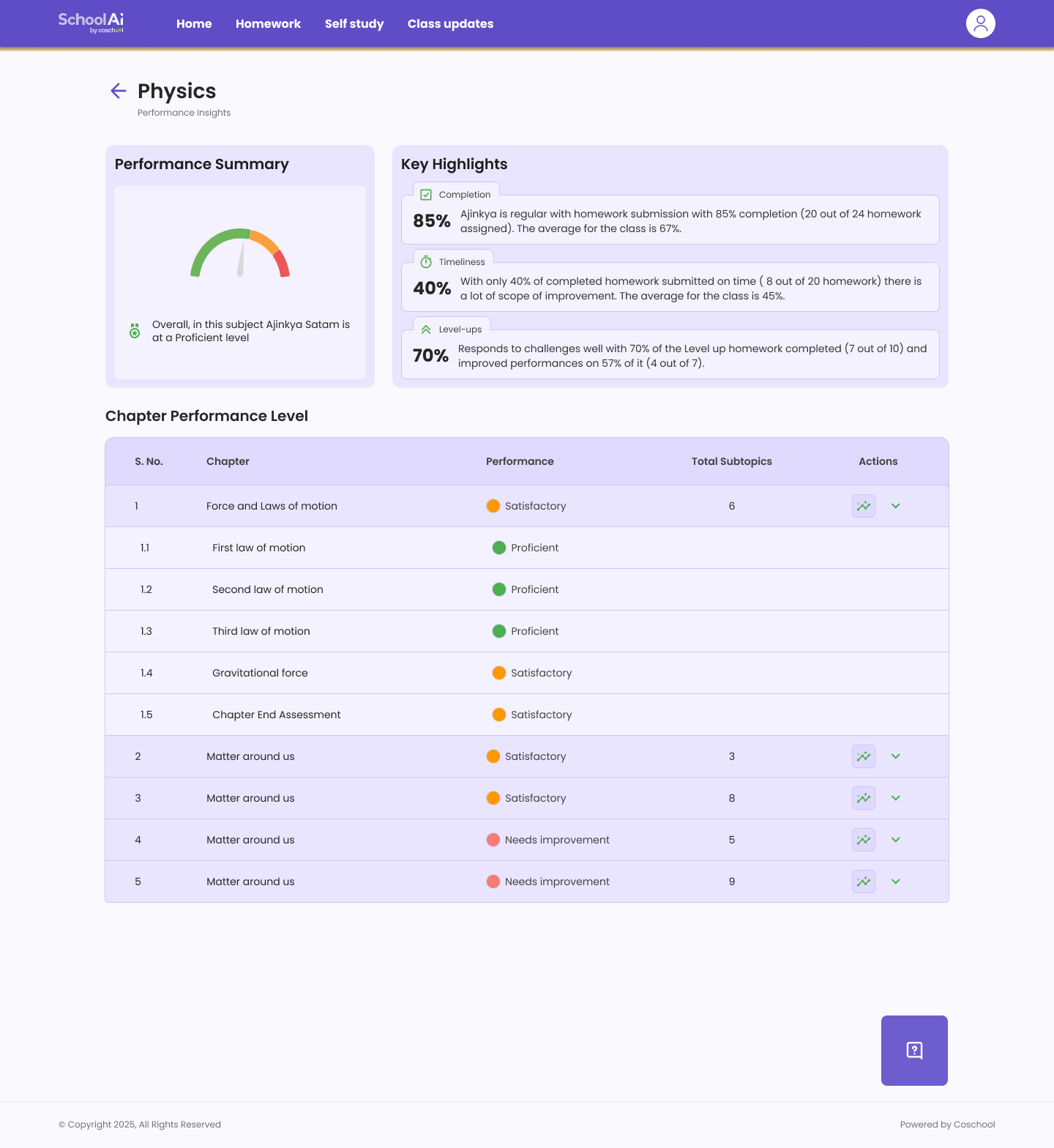Click the Timeliness stopwatch icon
Screen dimensions: 1054x1148
click(x=426, y=262)
